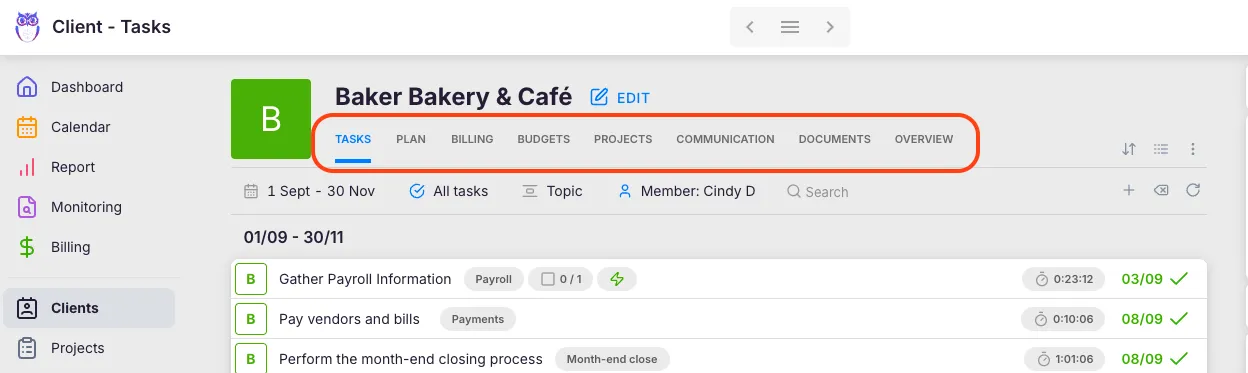Mark Gather Payroll Information as done checkmark
Screen dimensions: 1248x373
1179,279
